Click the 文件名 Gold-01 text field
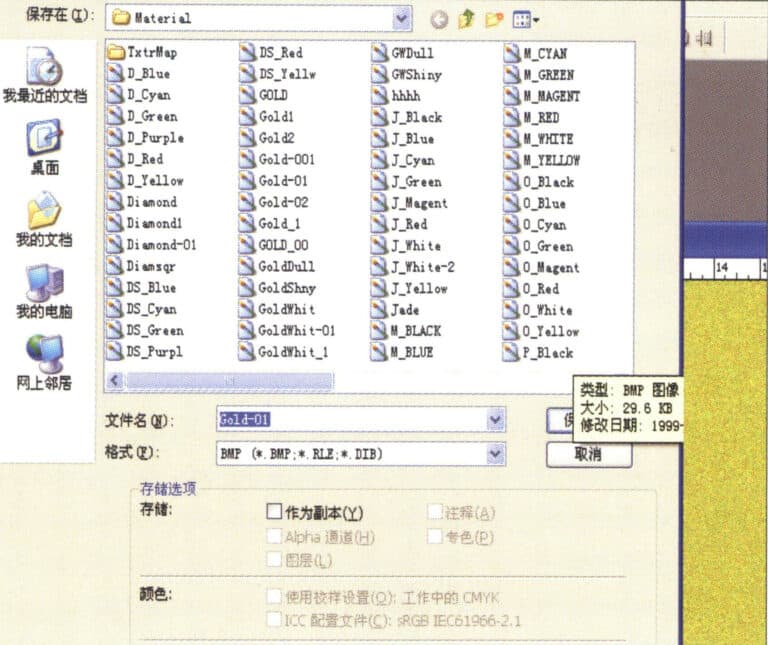This screenshot has height=645, width=768. click(352, 419)
